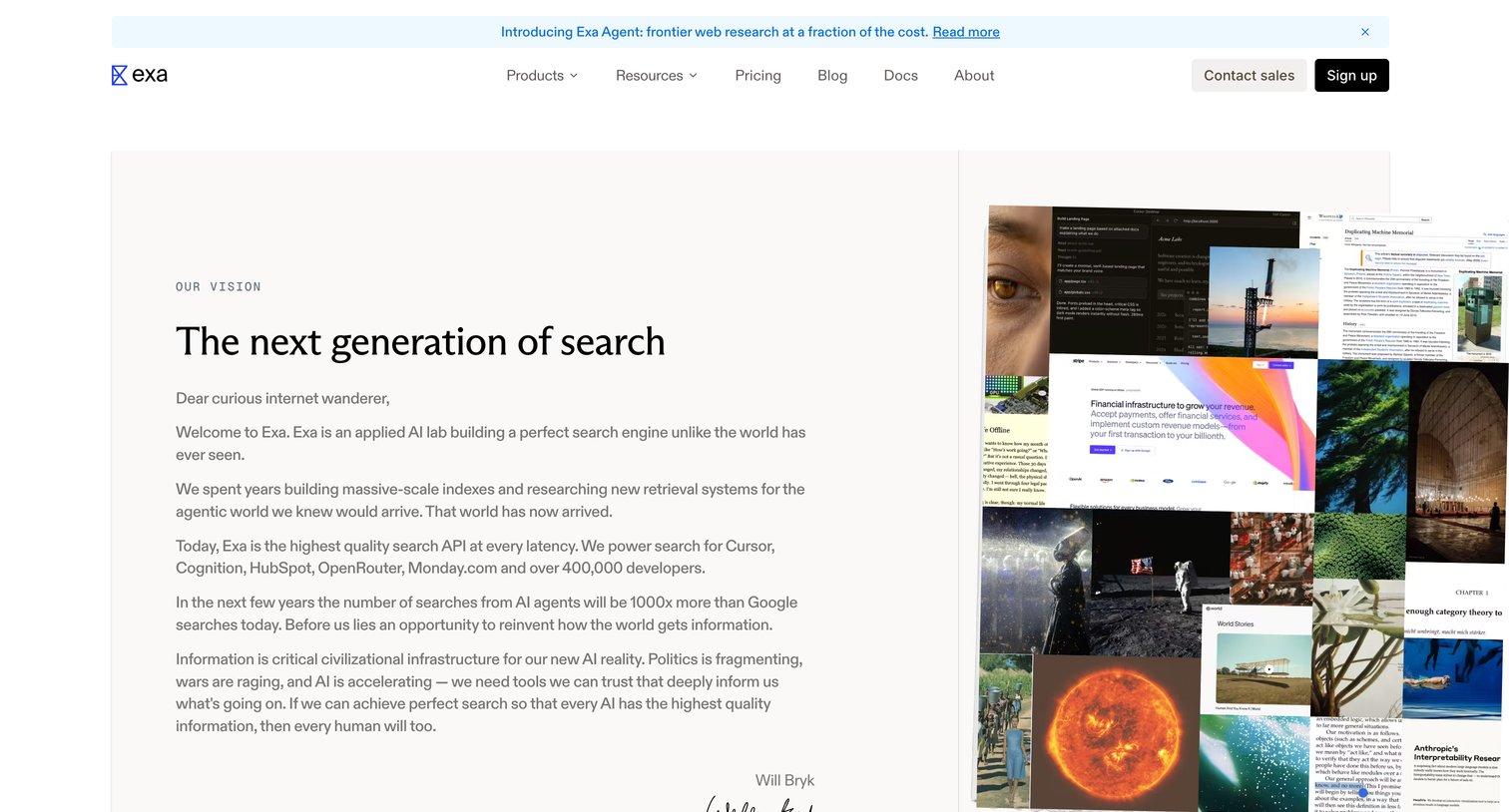
Task: Click the Will Bryk name text
Action: tap(784, 780)
